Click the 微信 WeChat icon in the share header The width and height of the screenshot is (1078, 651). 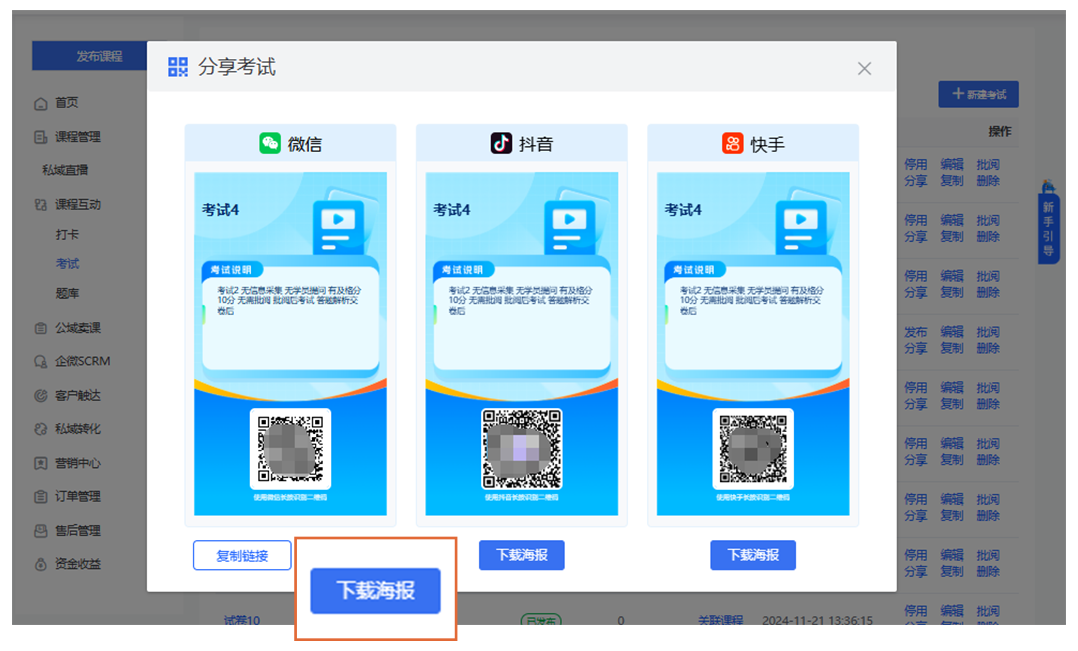click(x=270, y=144)
